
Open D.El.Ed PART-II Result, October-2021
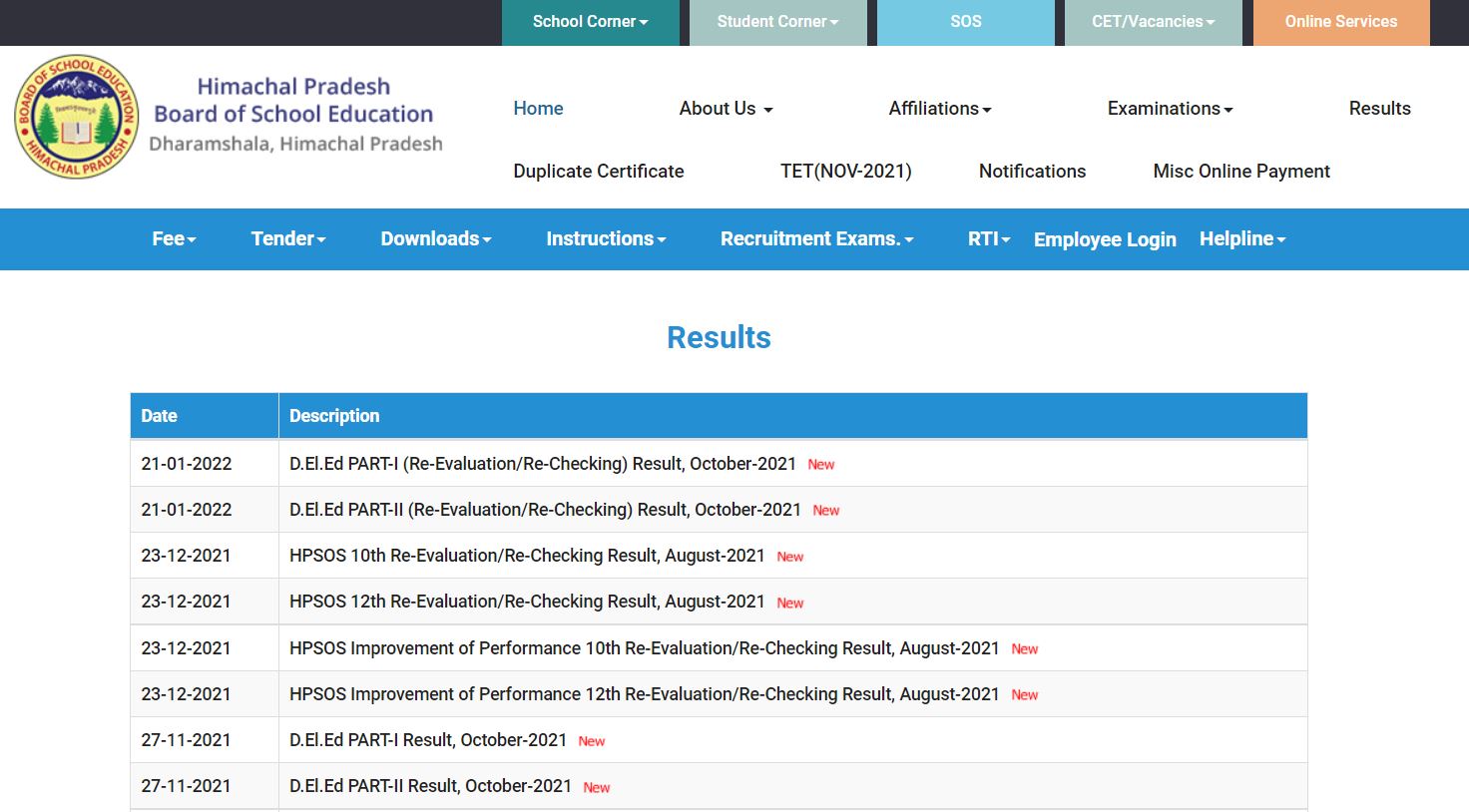[430, 786]
